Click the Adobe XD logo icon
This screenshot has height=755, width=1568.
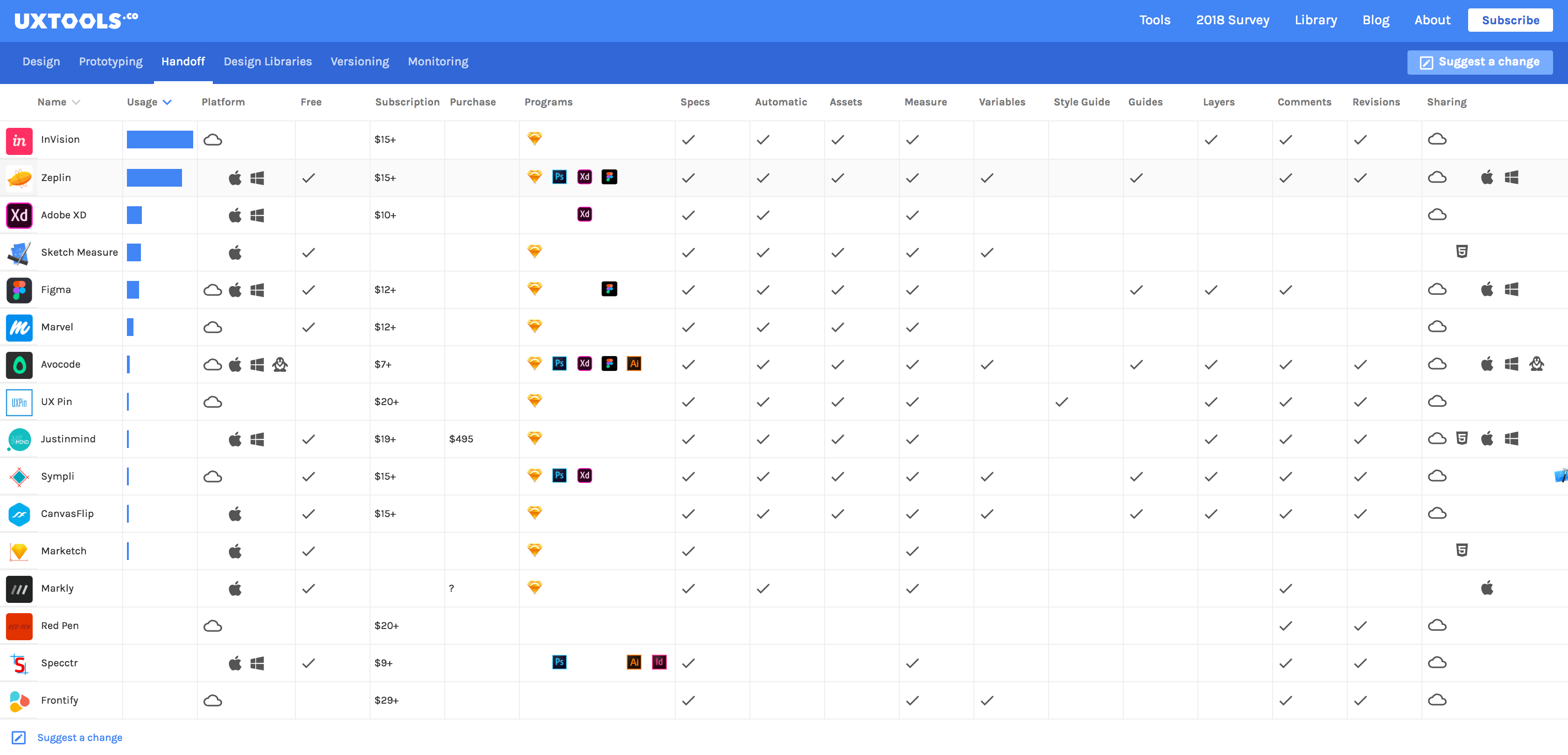point(19,216)
